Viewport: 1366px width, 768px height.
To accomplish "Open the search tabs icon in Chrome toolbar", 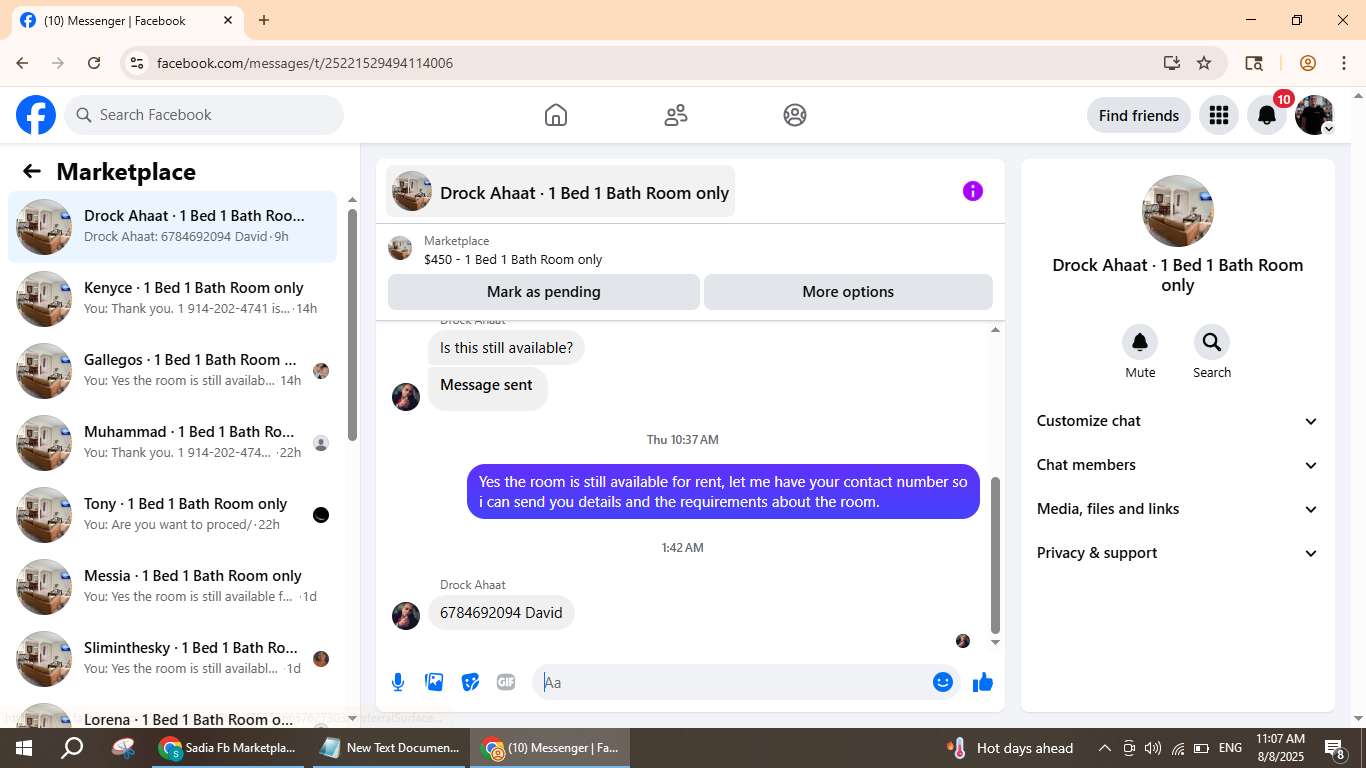I will (x=1254, y=63).
